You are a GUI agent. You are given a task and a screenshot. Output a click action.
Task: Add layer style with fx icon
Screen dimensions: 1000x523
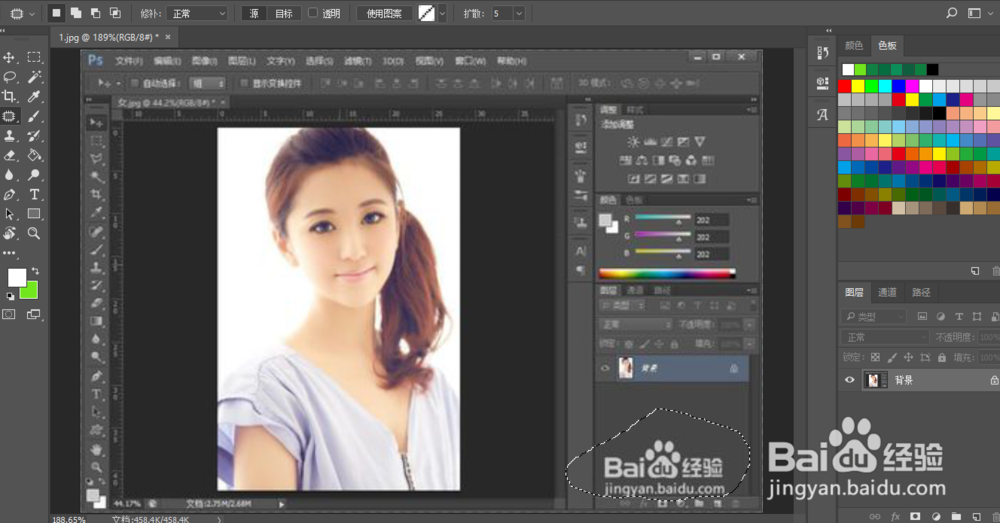click(x=895, y=516)
